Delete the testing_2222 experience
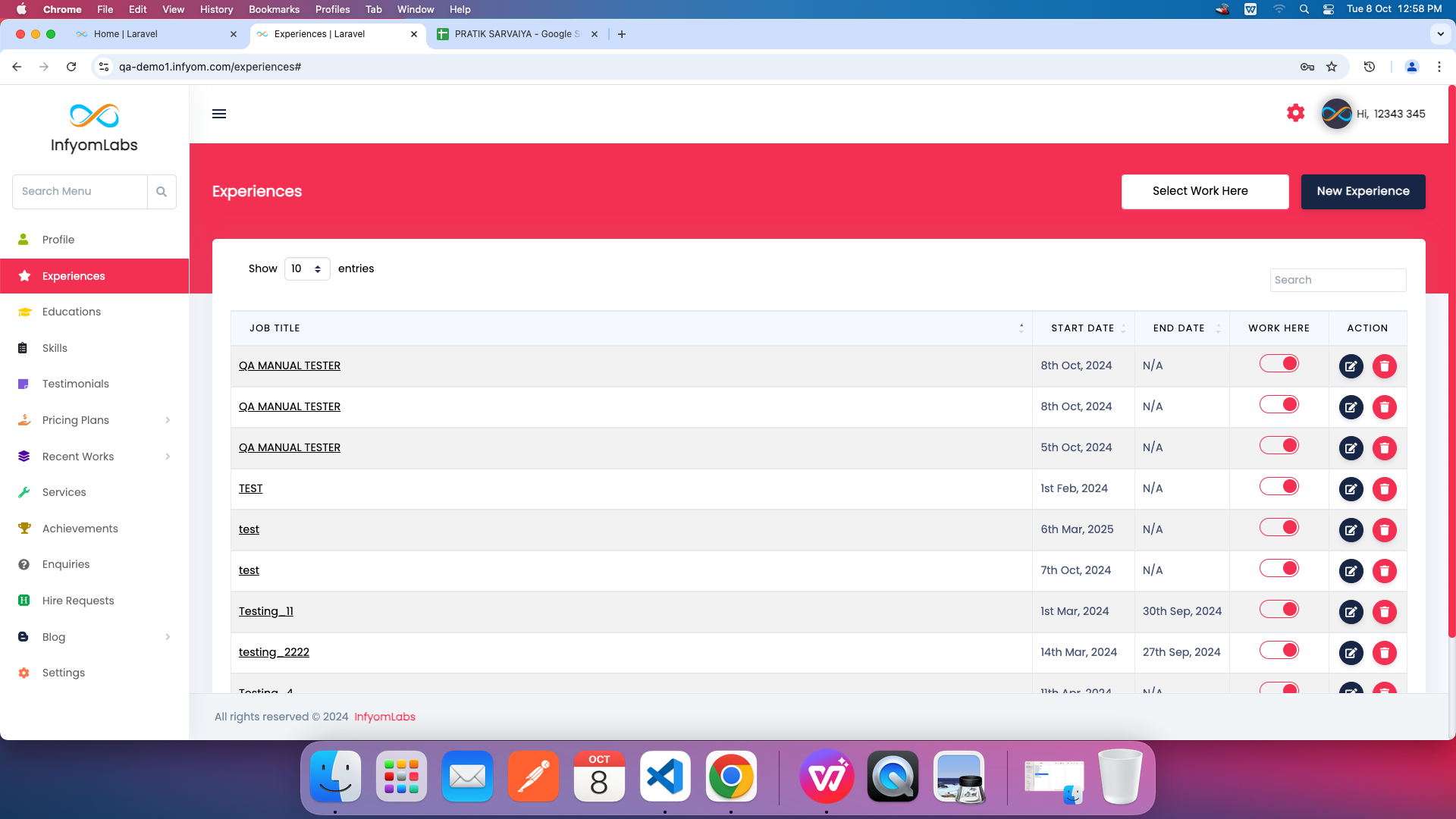Image resolution: width=1456 pixels, height=819 pixels. (x=1384, y=653)
